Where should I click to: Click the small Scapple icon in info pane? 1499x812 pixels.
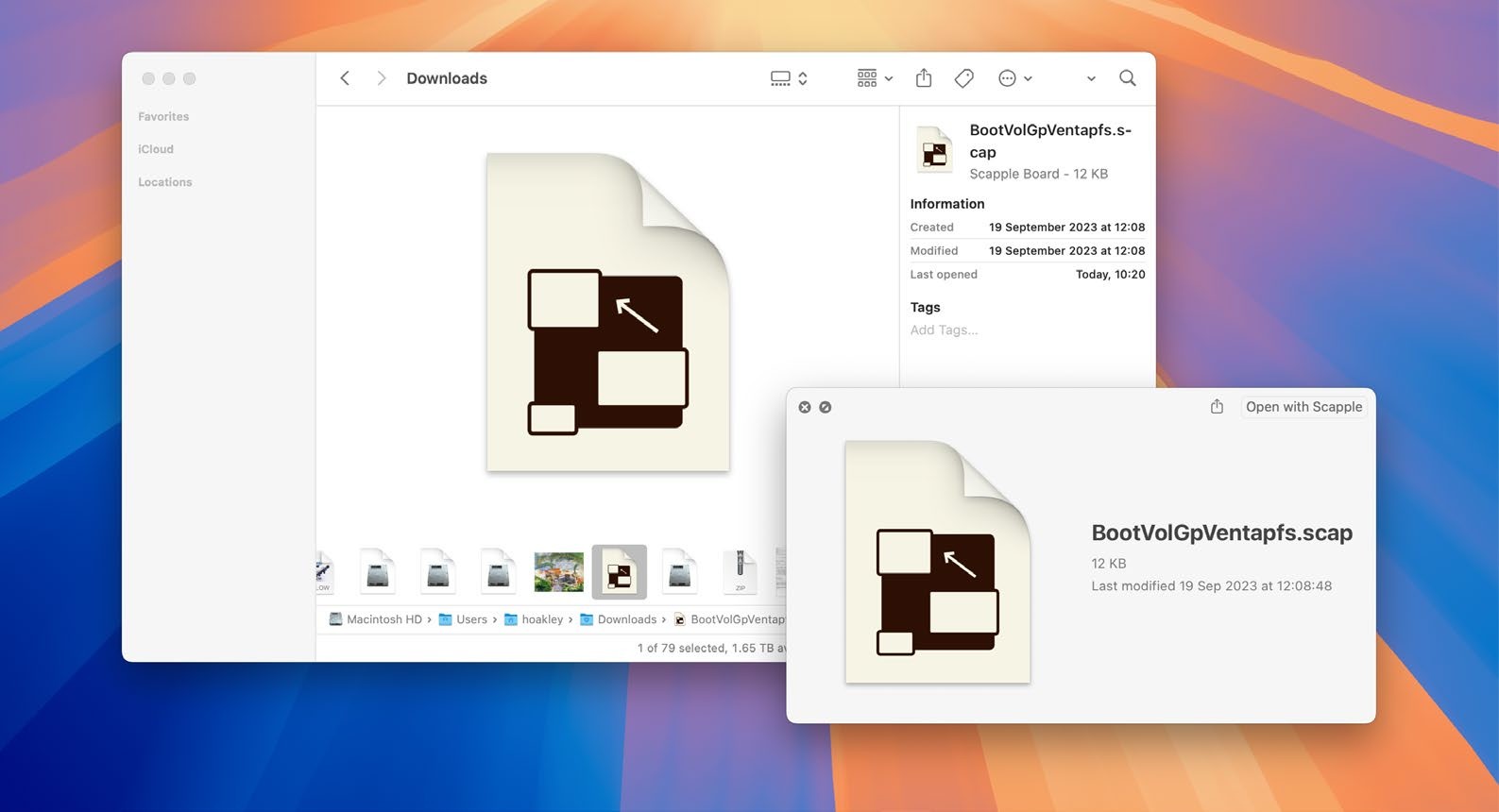coord(935,150)
